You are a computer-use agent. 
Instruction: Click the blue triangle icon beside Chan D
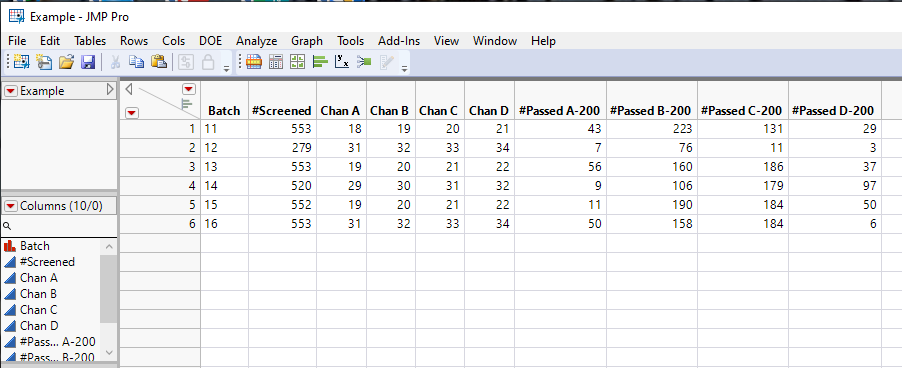click(10, 326)
